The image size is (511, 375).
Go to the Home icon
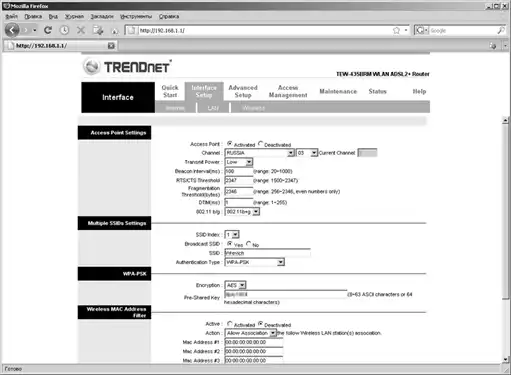click(115, 31)
